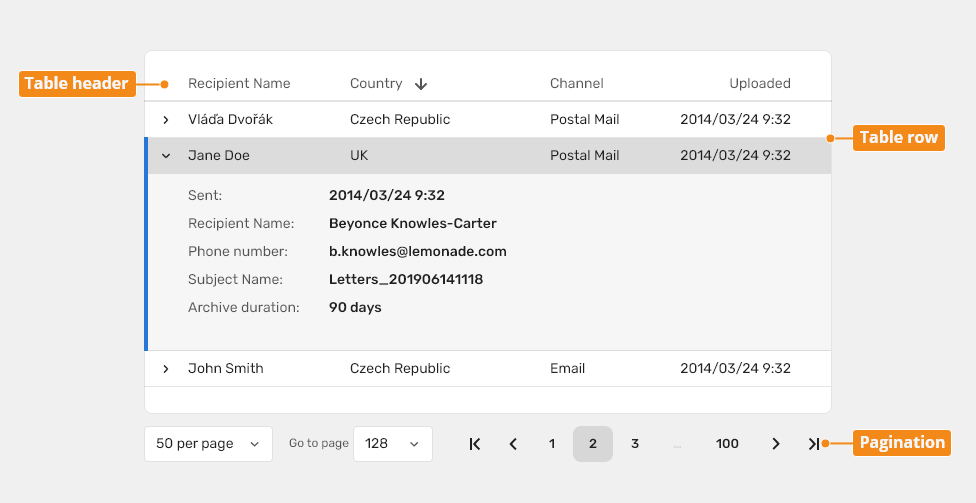Open the Go to page 128 dropdown
976x503 pixels.
point(393,444)
